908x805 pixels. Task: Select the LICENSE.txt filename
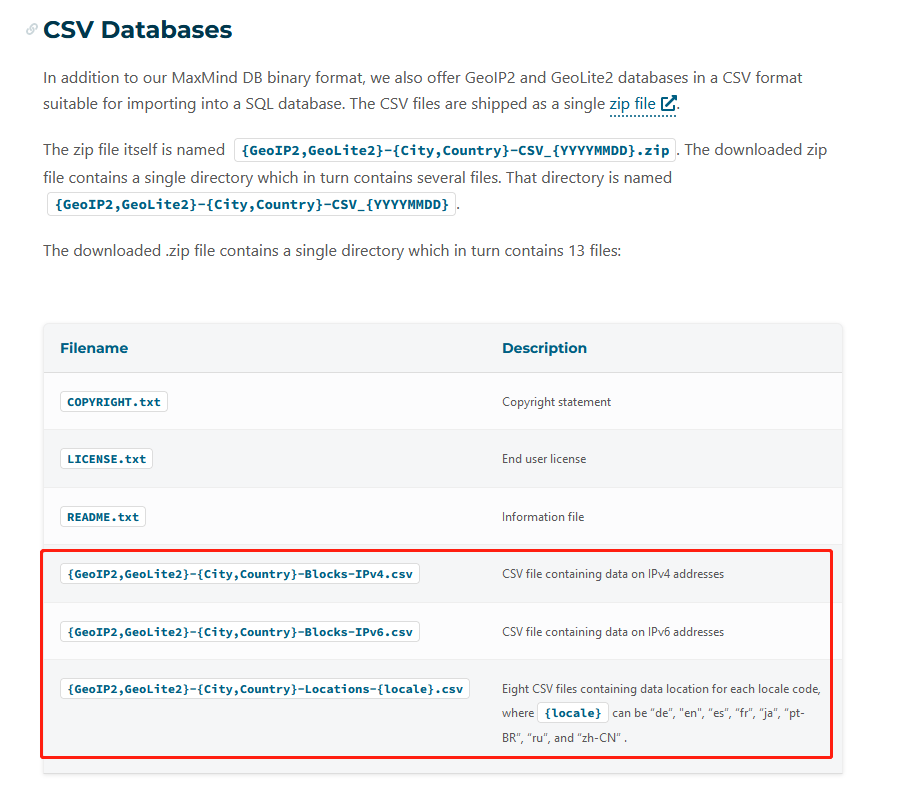point(106,459)
